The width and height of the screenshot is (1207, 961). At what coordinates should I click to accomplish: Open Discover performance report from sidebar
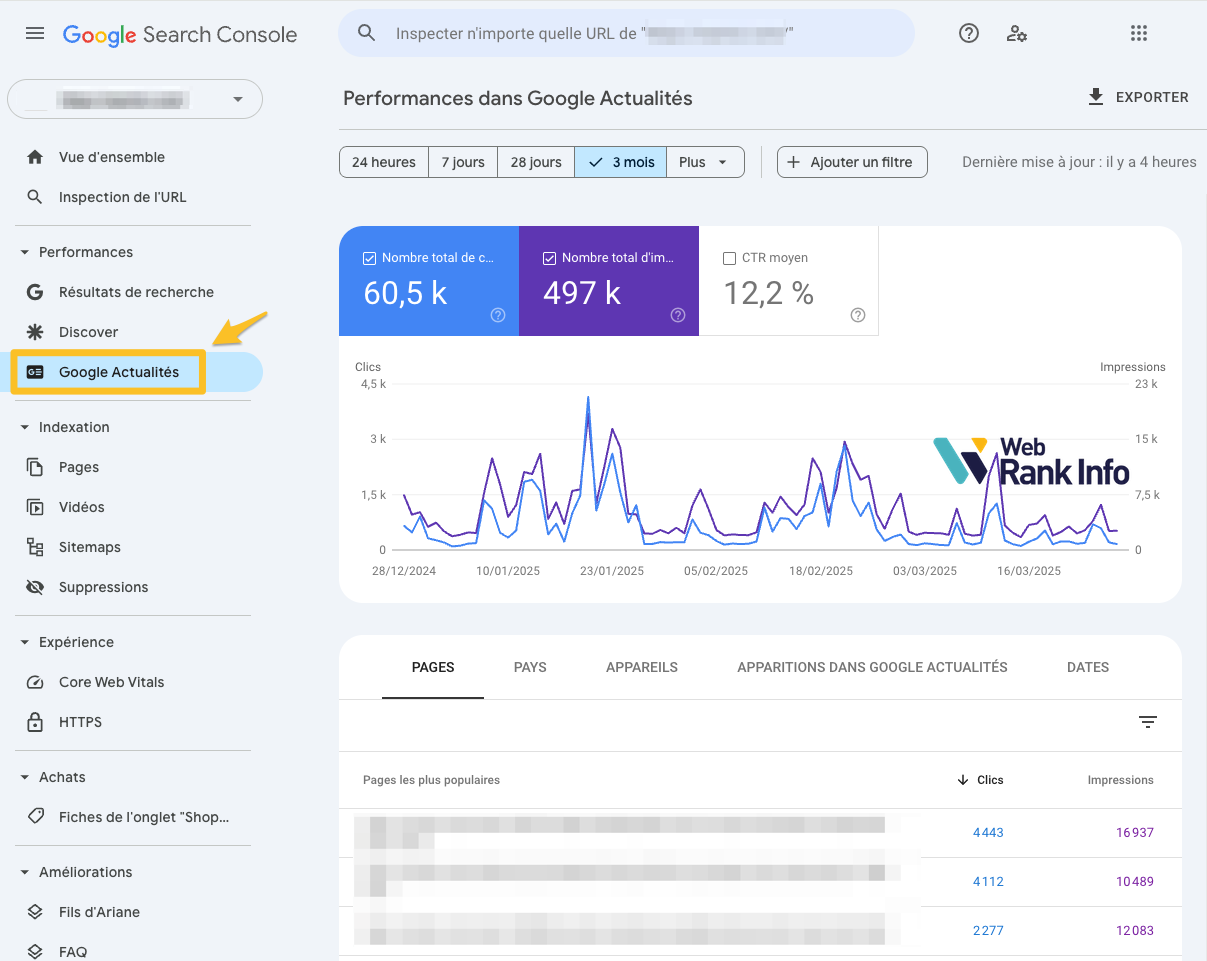(x=89, y=331)
